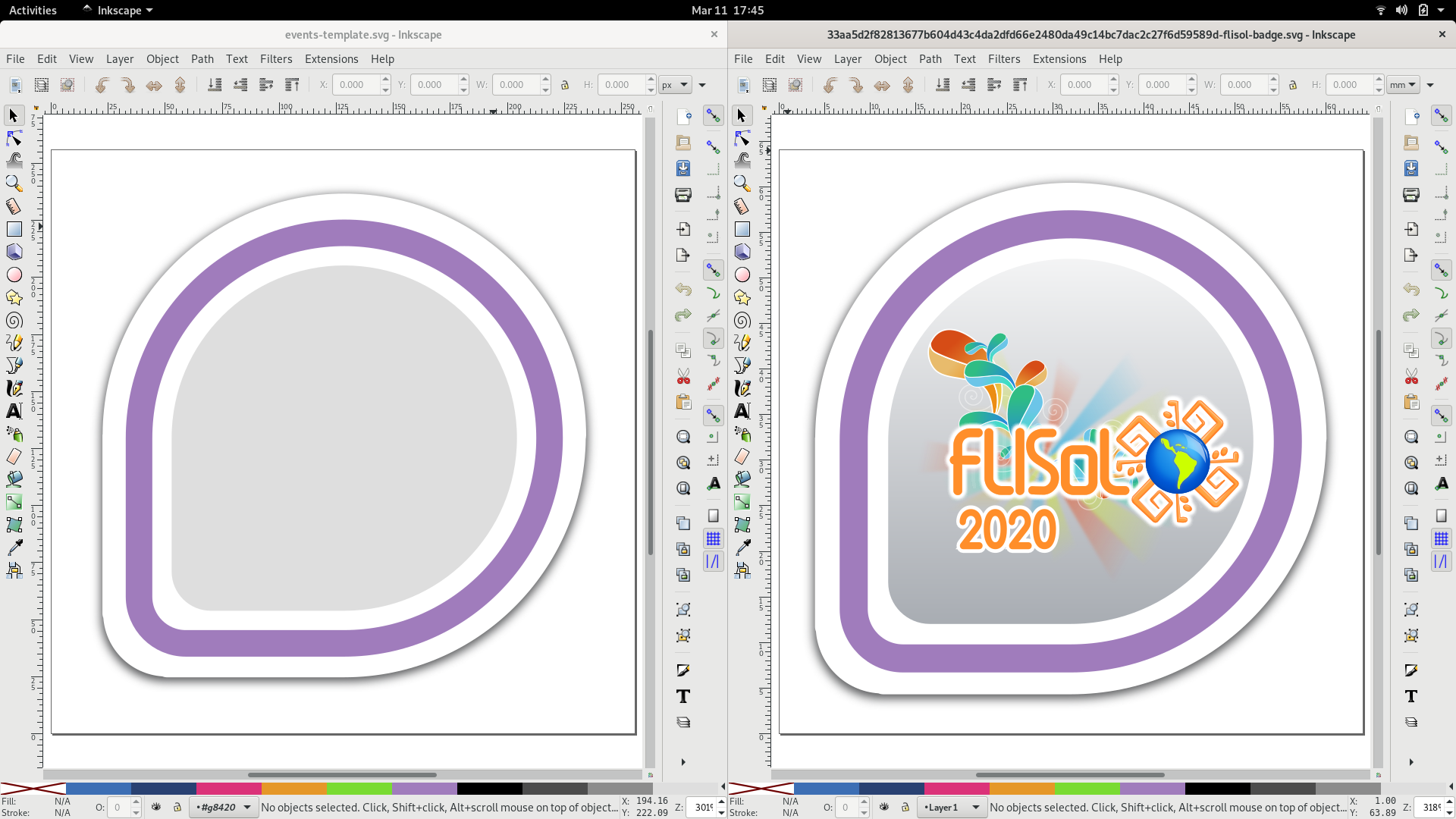This screenshot has width=1456, height=819.
Task: Click the Cut scissors icon in left window
Action: (683, 377)
